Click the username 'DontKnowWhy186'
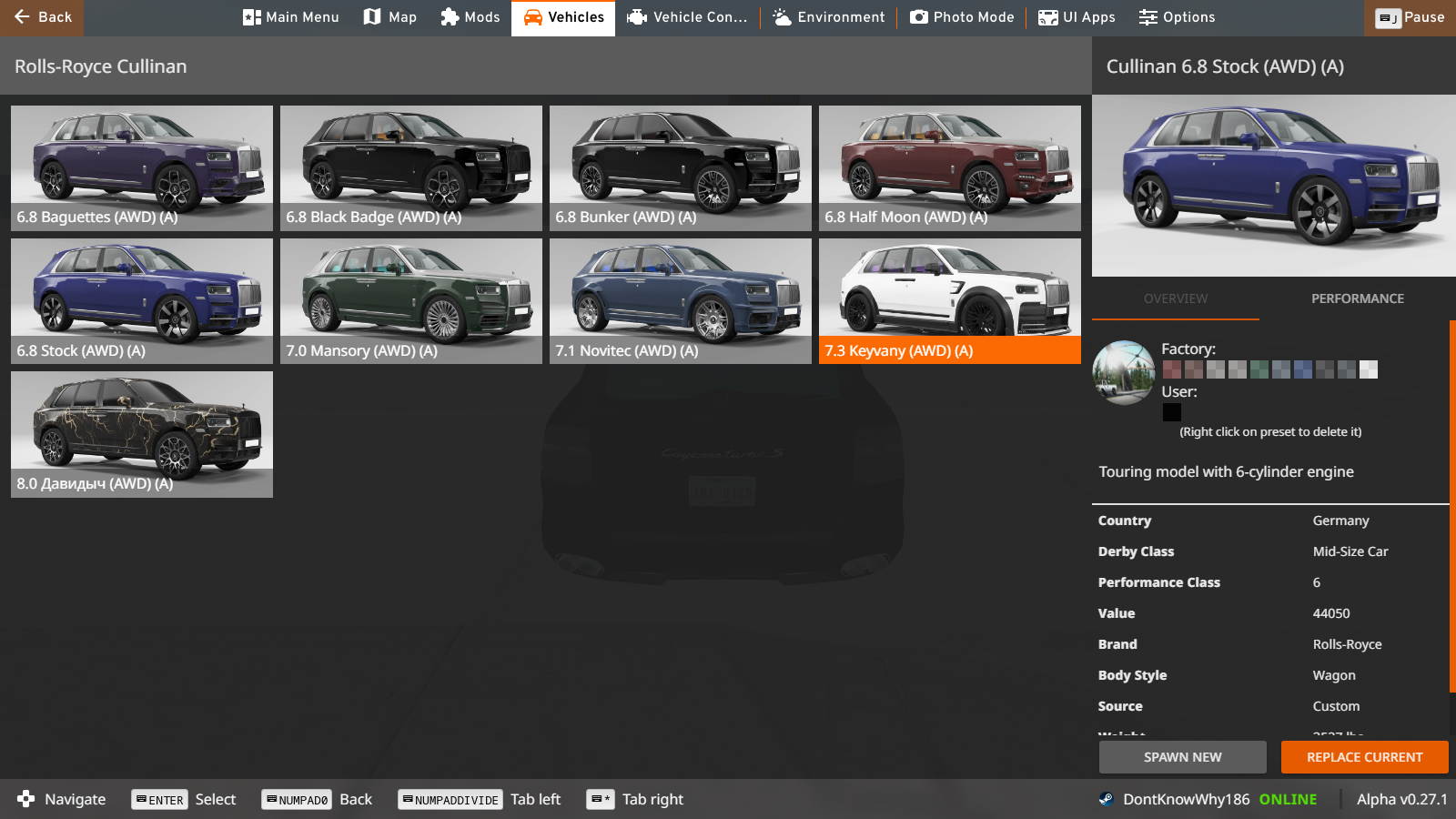Viewport: 1456px width, 819px height. pyautogui.click(x=1187, y=799)
